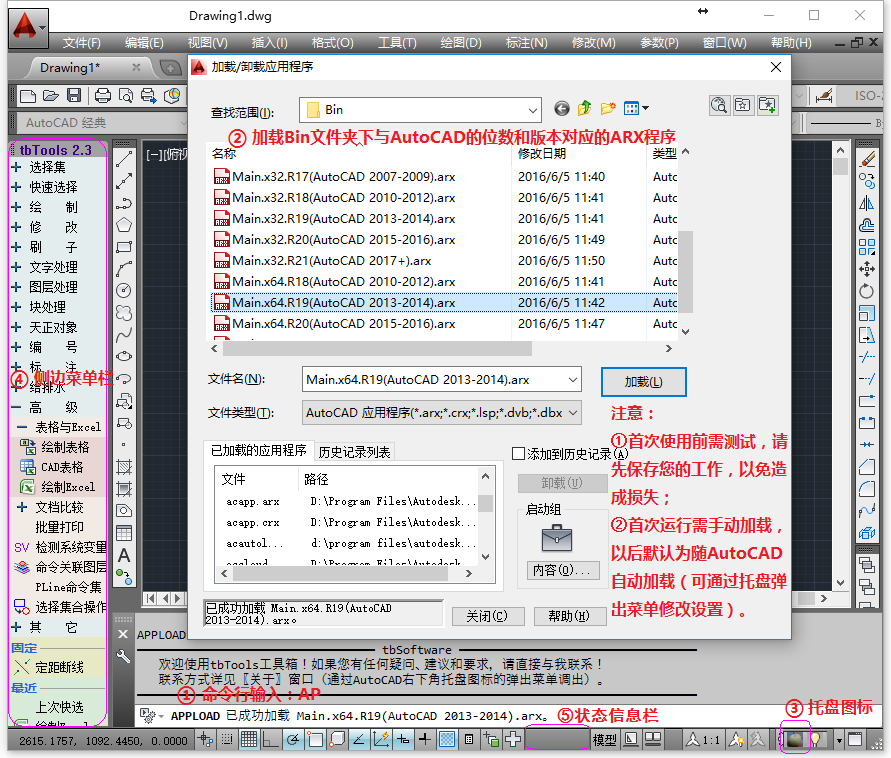Expand the 文档比较 sidebar item
Screen dimensions: 891x758
22,507
